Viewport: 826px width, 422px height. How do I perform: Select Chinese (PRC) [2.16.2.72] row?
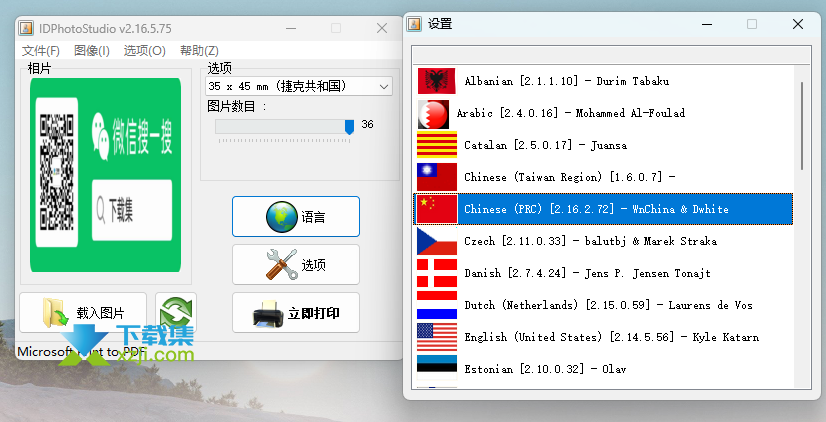tap(603, 209)
